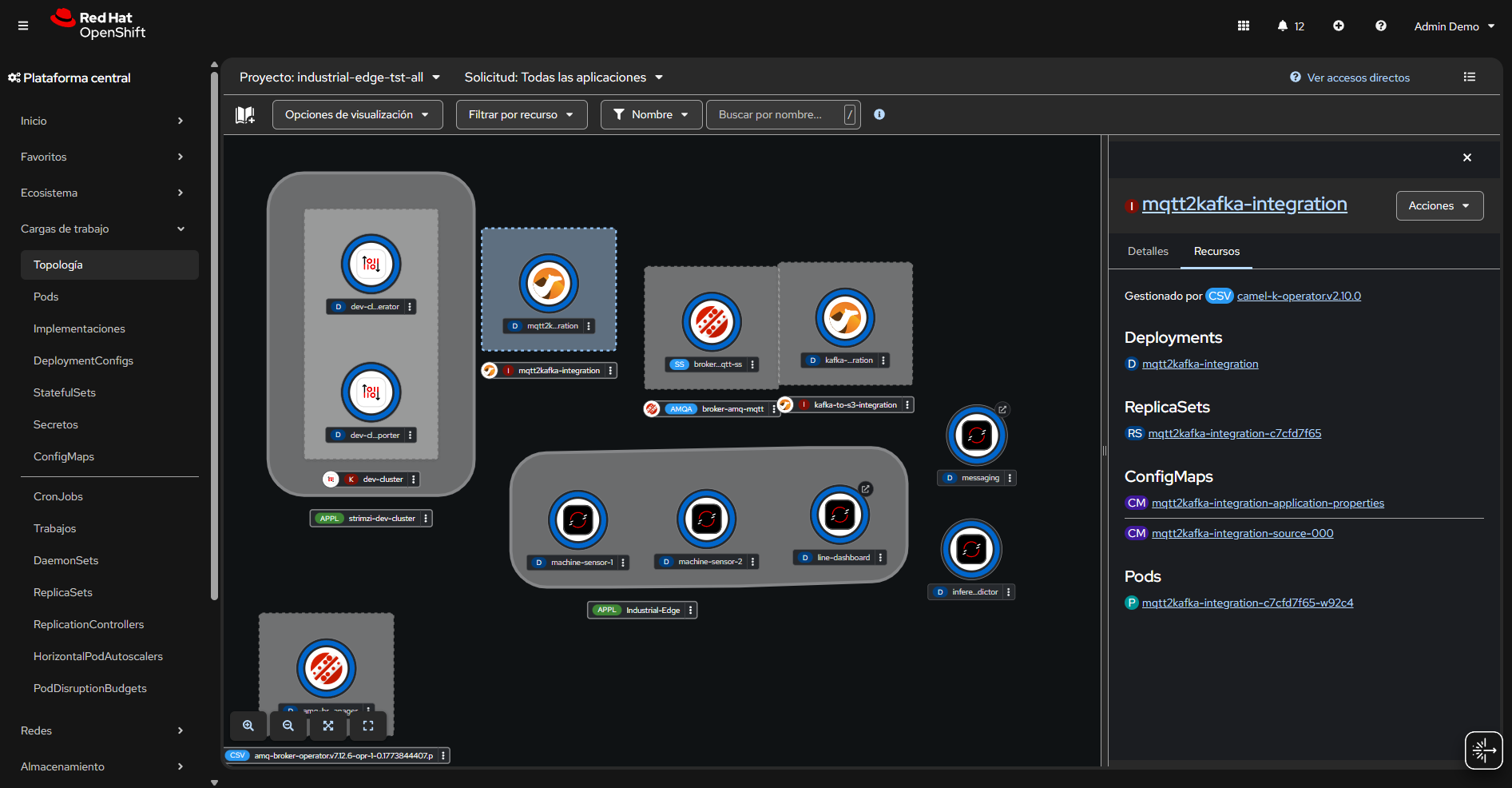Open URL of the messaging node
The width and height of the screenshot is (1512, 788).
coord(1002,410)
